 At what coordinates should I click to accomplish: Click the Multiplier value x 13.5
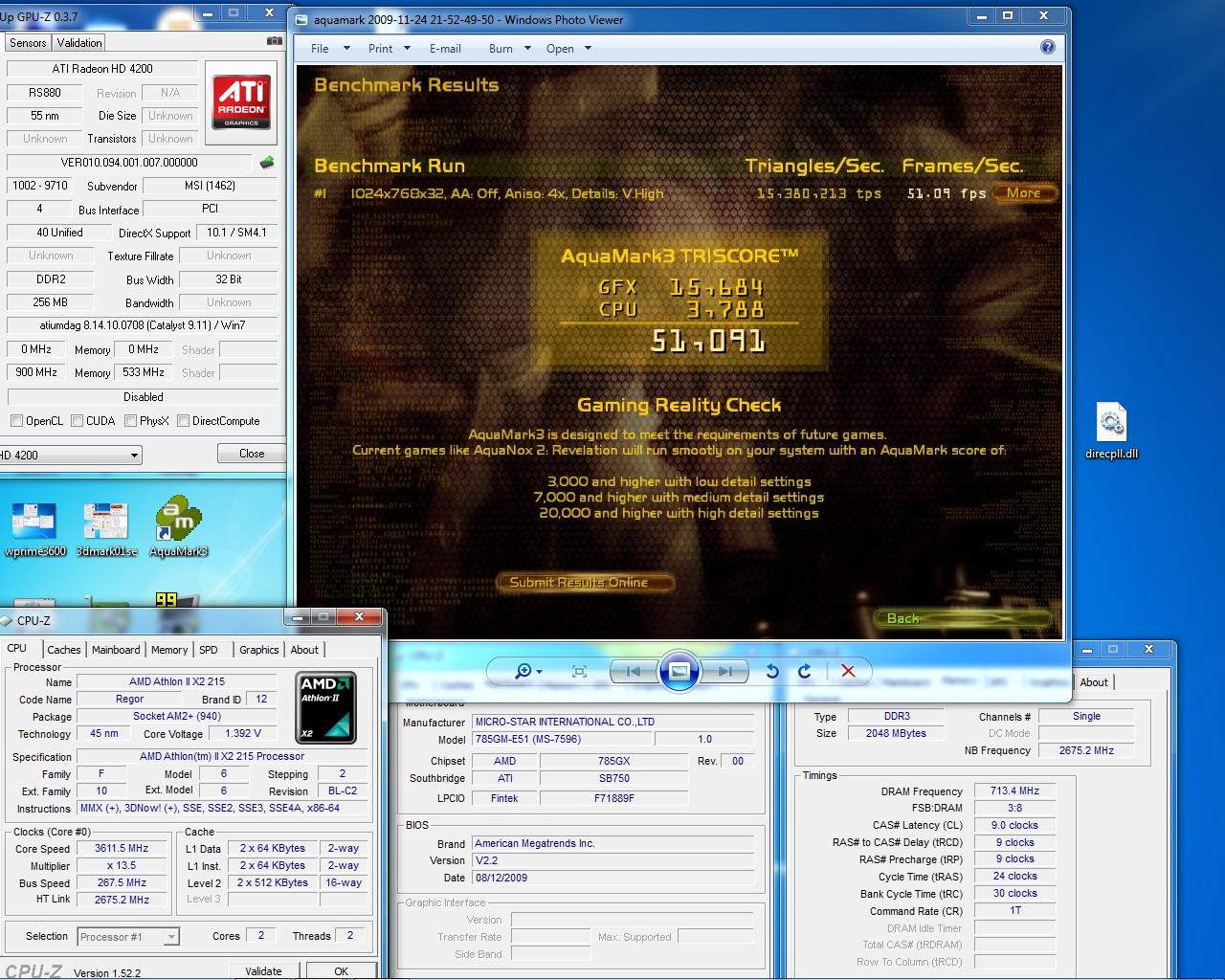click(x=122, y=866)
